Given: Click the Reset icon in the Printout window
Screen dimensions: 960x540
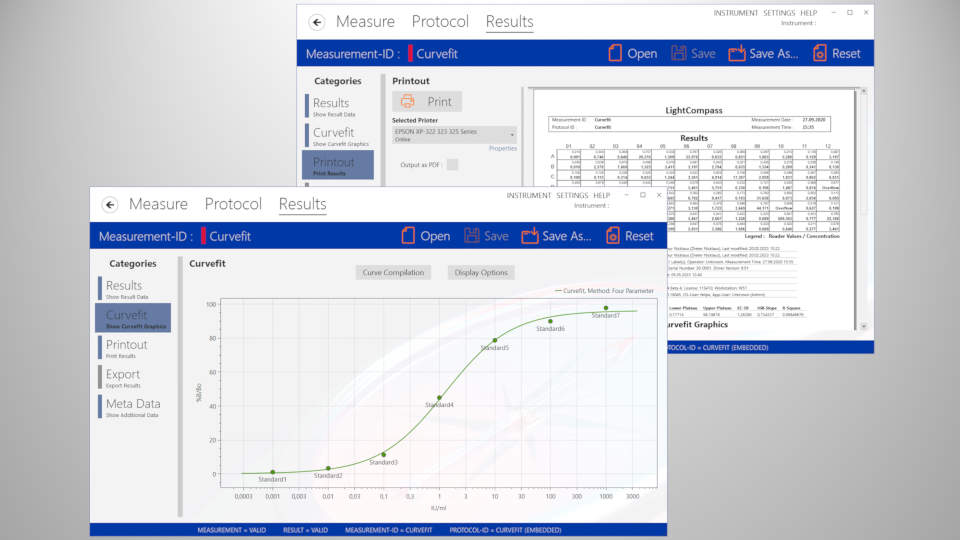Looking at the screenshot, I should [820, 53].
